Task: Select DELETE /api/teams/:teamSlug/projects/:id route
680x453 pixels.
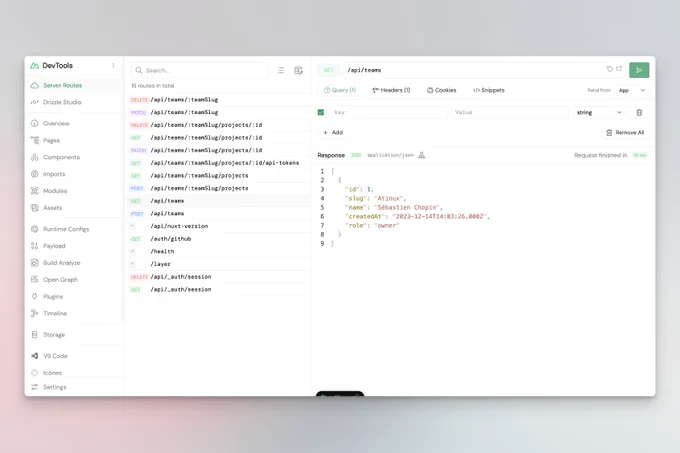Action: point(219,125)
